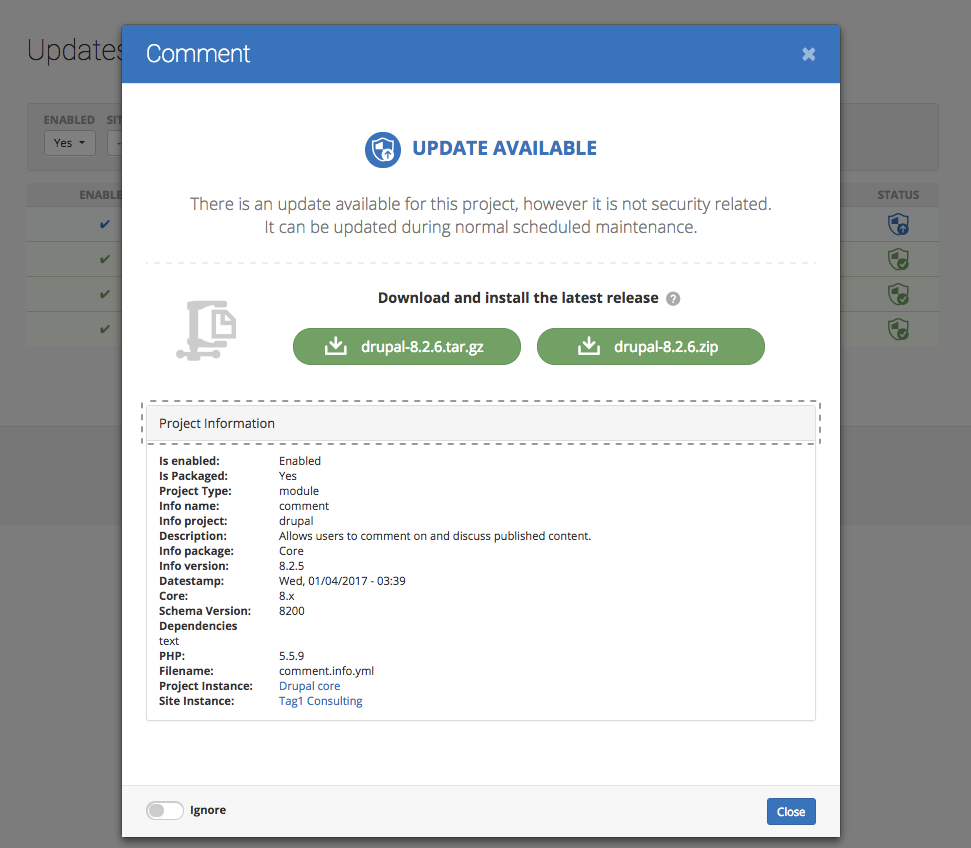This screenshot has width=971, height=848.
Task: Download drupal-8.2.6.tar.gz release
Action: [x=406, y=346]
